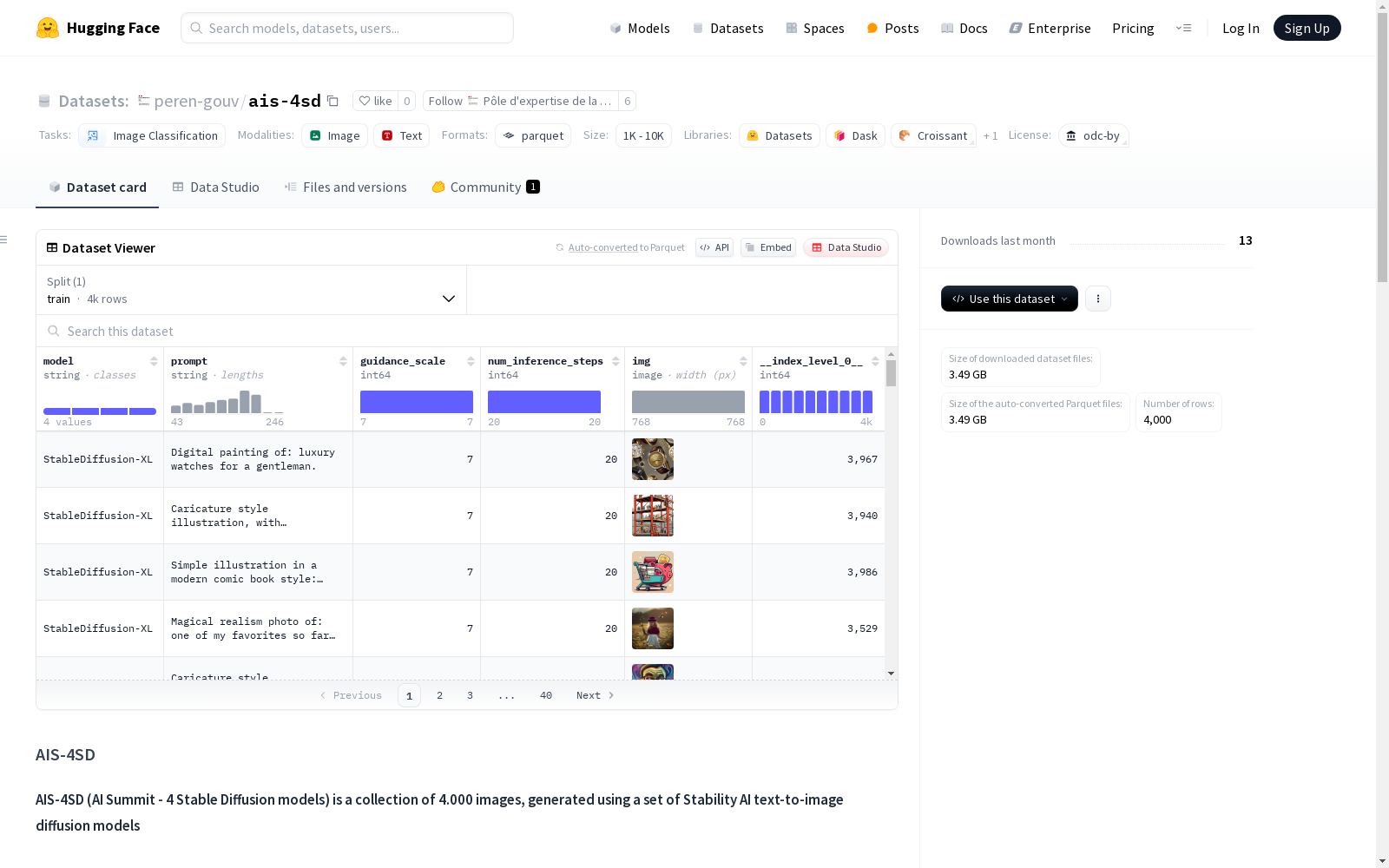
Task: Go to Spaces in the navigation
Action: tap(815, 28)
